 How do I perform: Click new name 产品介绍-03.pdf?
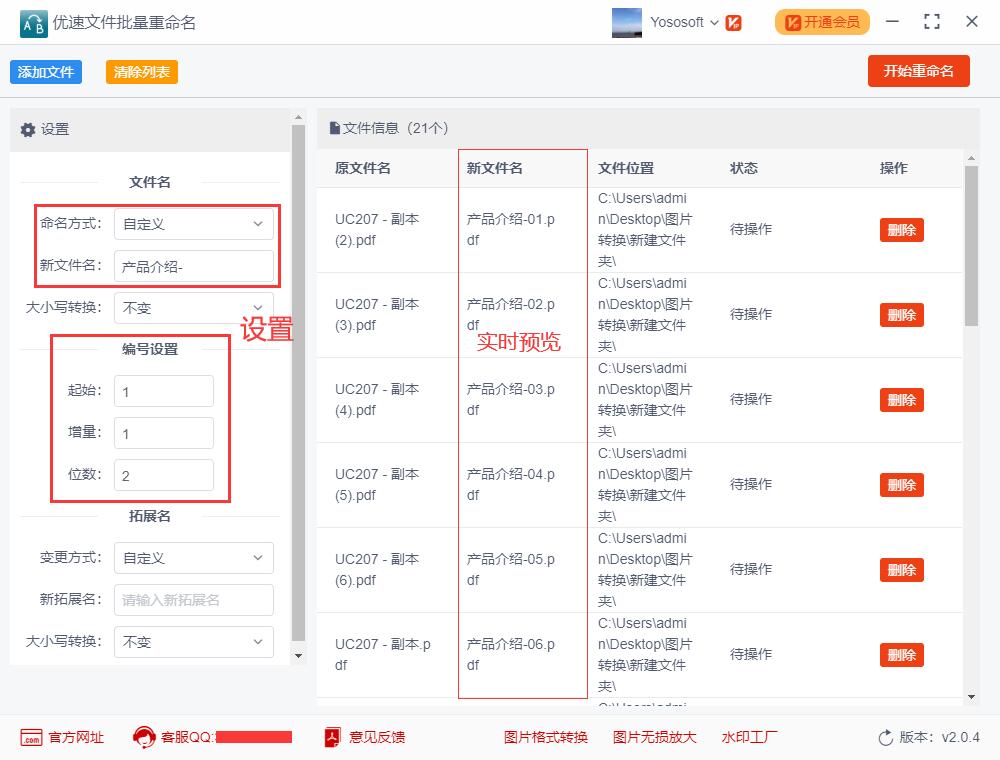510,400
